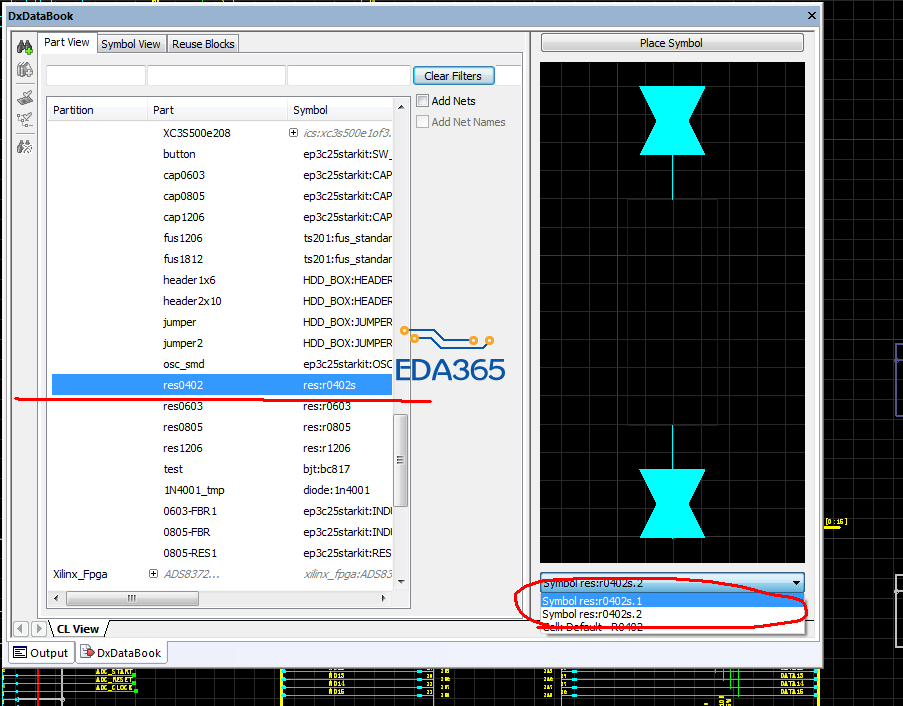Click the symbol preview canvas
903x706 pixels.
672,312
